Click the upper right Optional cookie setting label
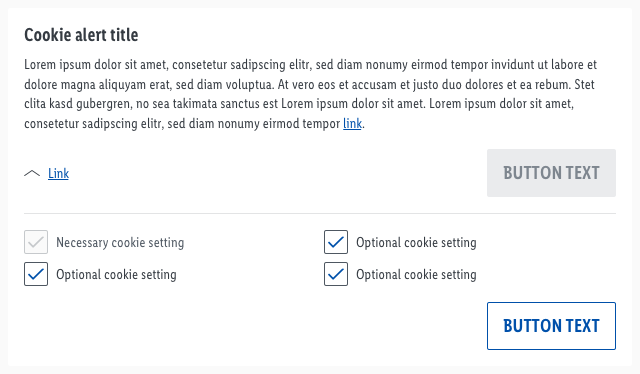The height and width of the screenshot is (374, 640). click(416, 242)
